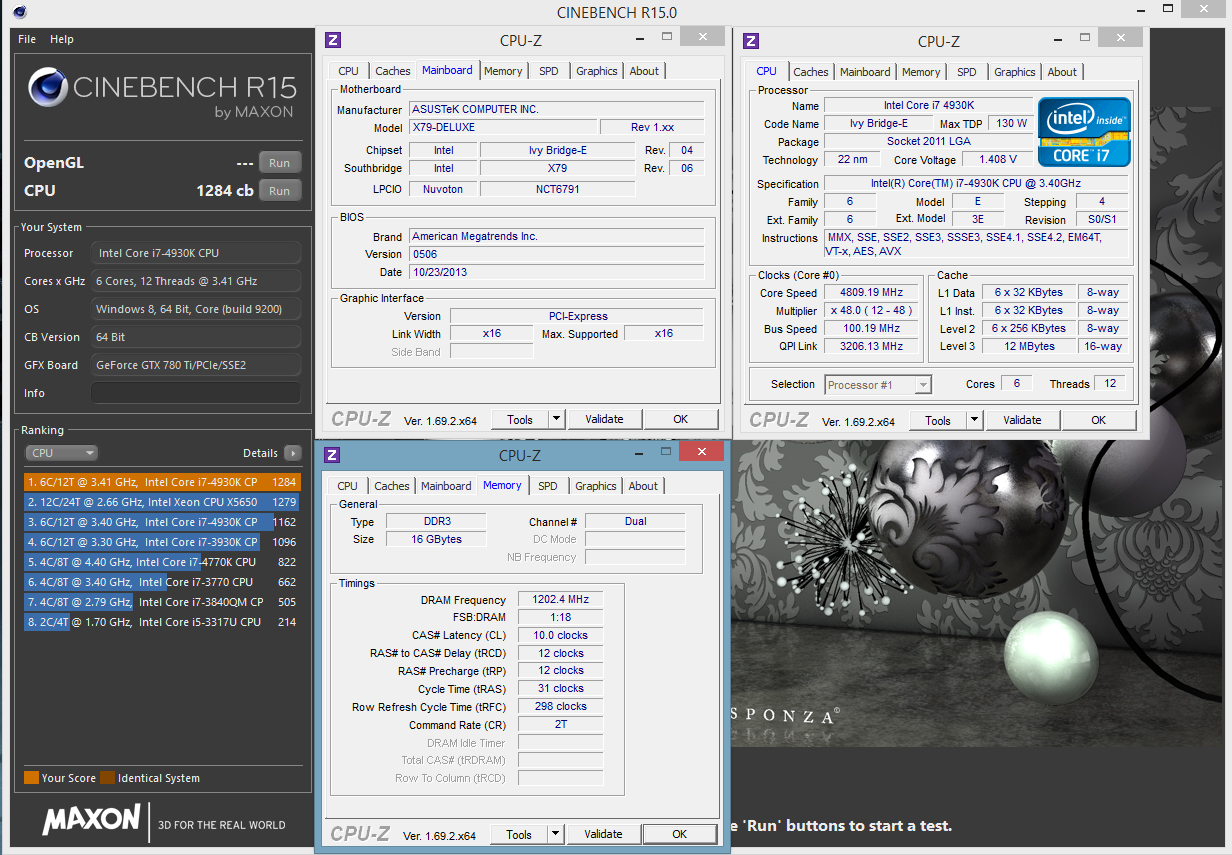Click the BIOS Version 0506 field
The height and width of the screenshot is (855, 1232).
556,255
